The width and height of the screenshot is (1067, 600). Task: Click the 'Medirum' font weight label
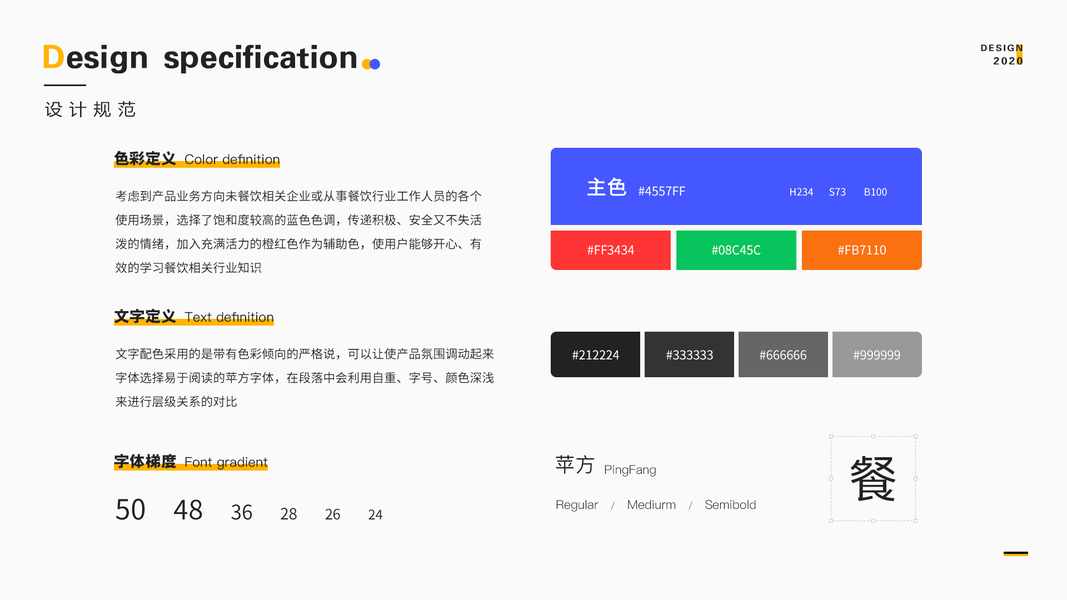(x=651, y=505)
